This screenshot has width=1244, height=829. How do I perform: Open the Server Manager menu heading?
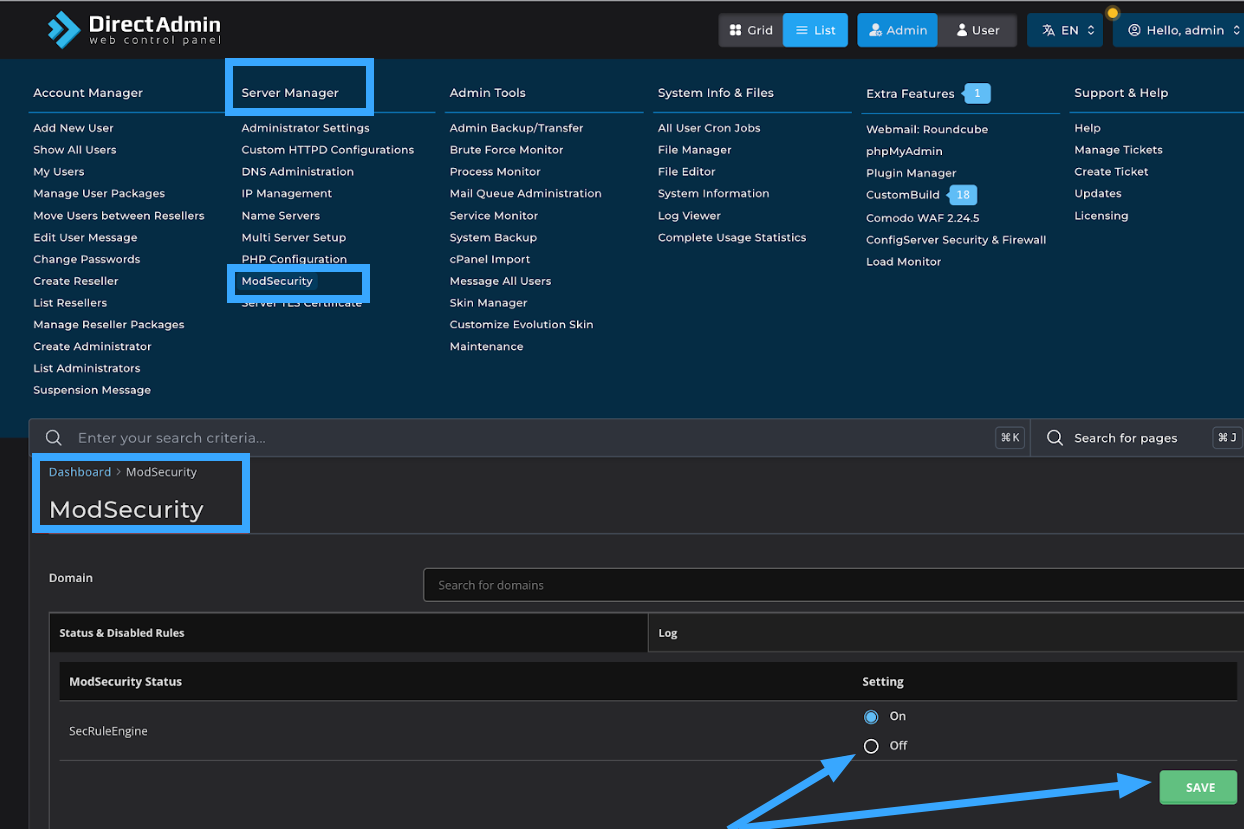[290, 93]
